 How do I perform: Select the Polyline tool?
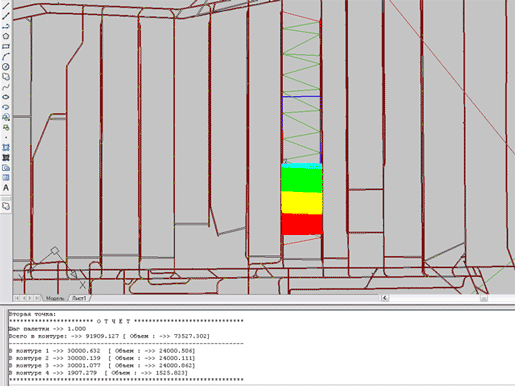(x=6, y=26)
